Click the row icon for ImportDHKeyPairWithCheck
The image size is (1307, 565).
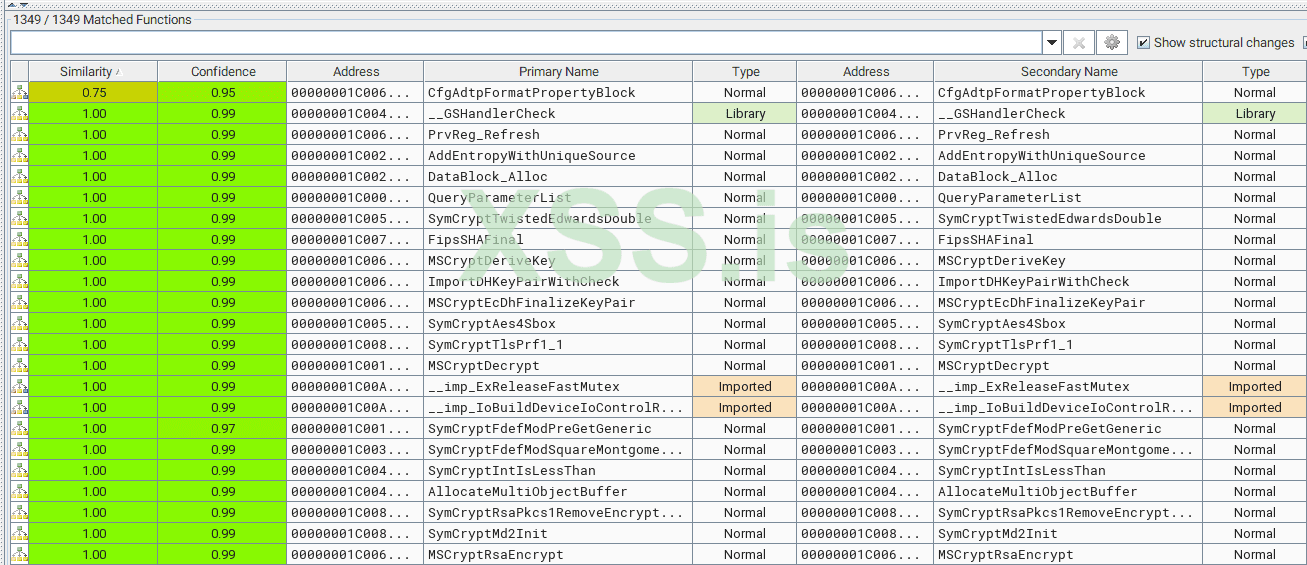[19, 282]
